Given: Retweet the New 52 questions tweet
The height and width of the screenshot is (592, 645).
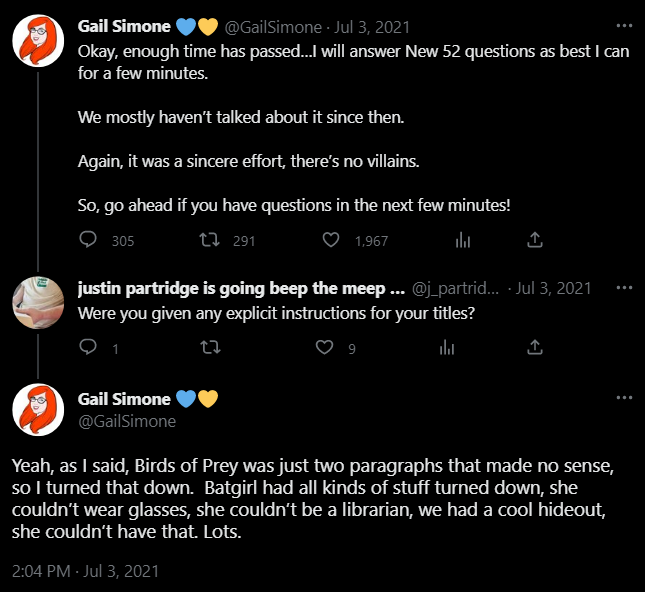Looking at the screenshot, I should [210, 239].
